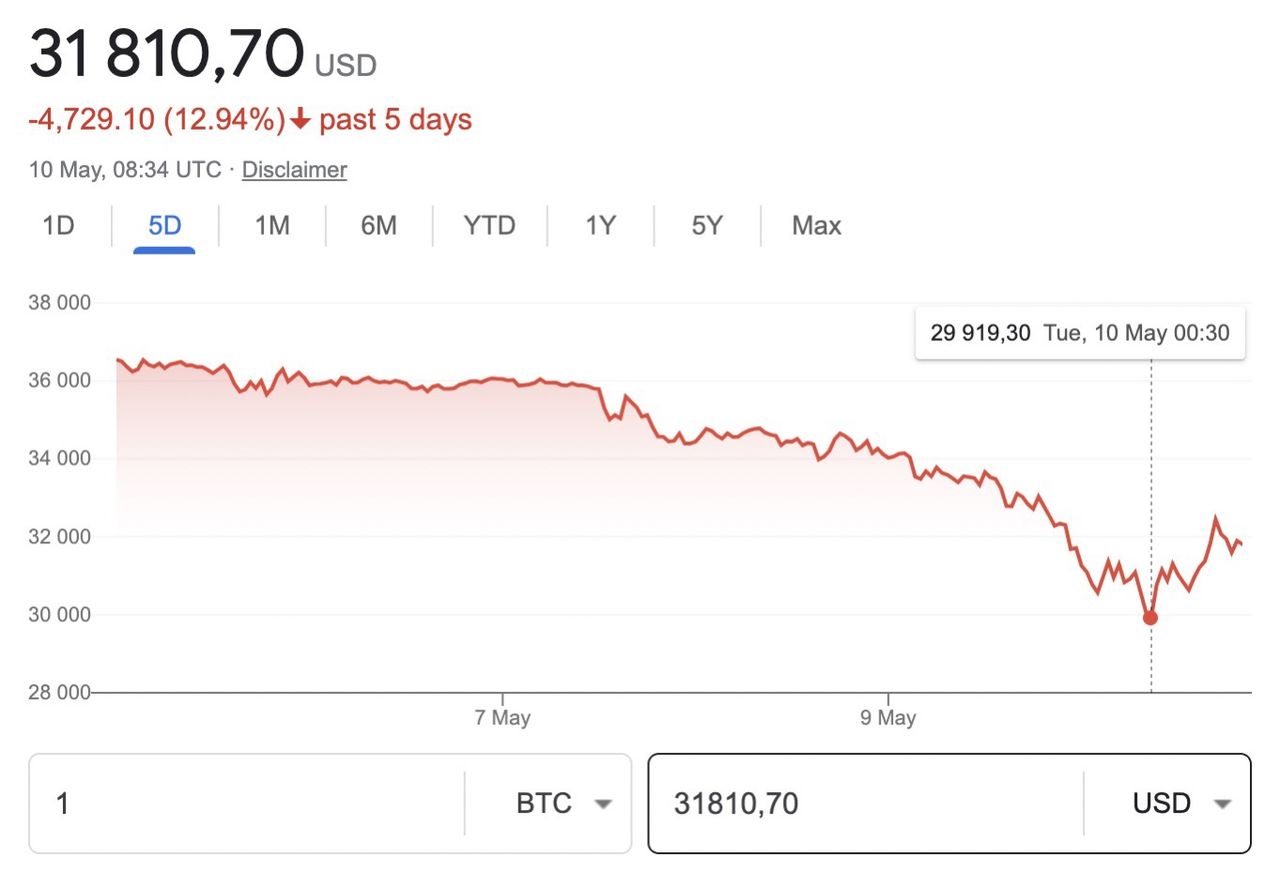Click the red down arrow indicator

301,121
